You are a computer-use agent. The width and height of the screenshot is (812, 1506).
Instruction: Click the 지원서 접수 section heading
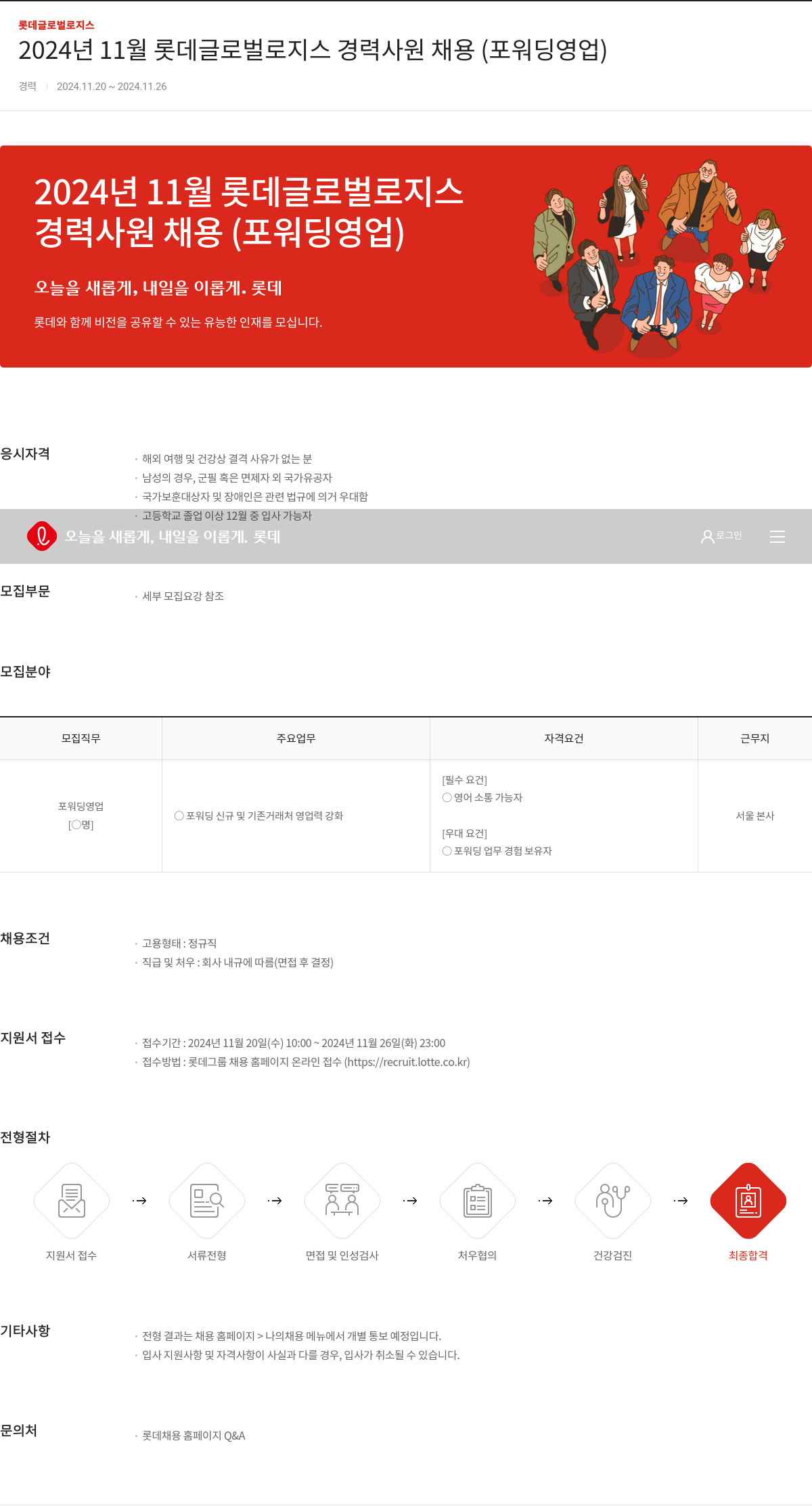tap(33, 1038)
